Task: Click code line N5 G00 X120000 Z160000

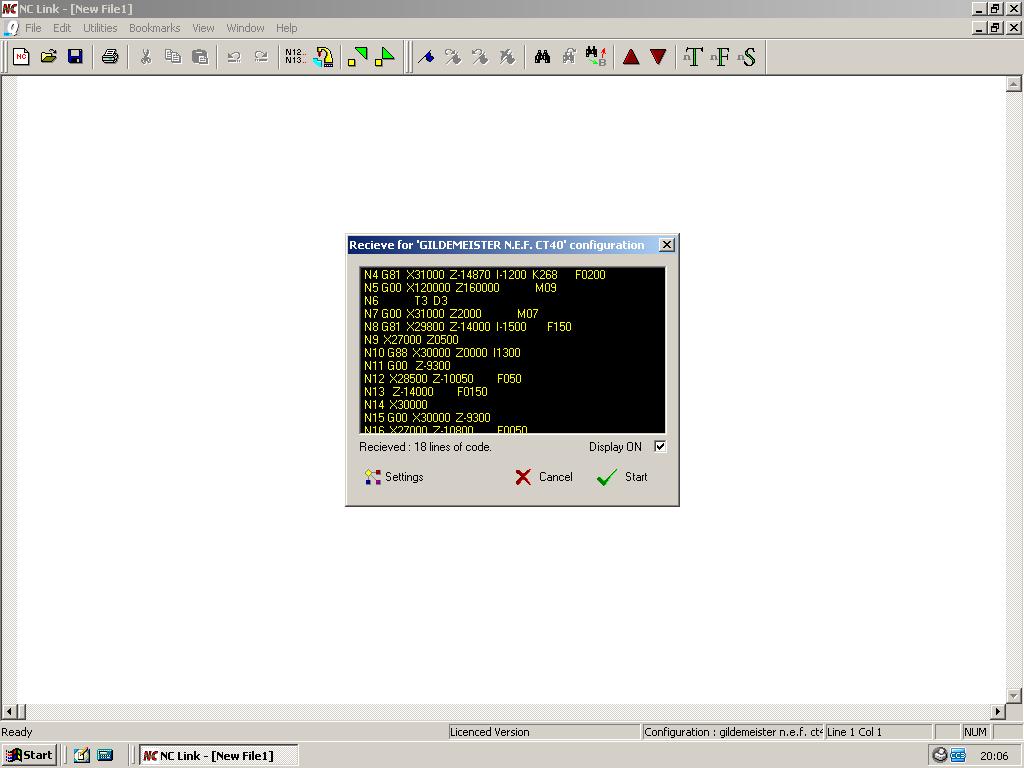Action: [460, 287]
